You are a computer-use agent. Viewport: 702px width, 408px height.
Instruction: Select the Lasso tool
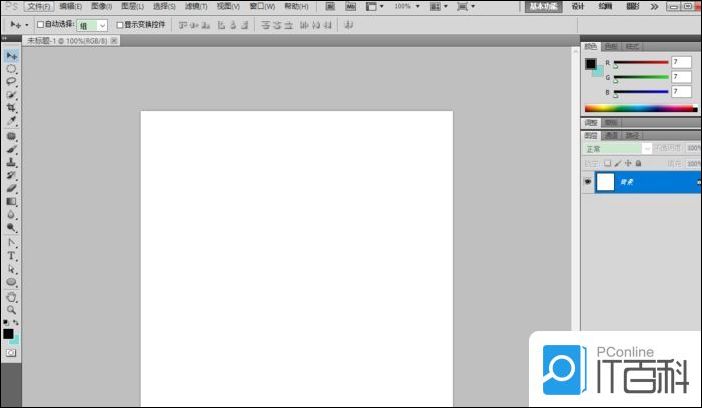[12, 82]
